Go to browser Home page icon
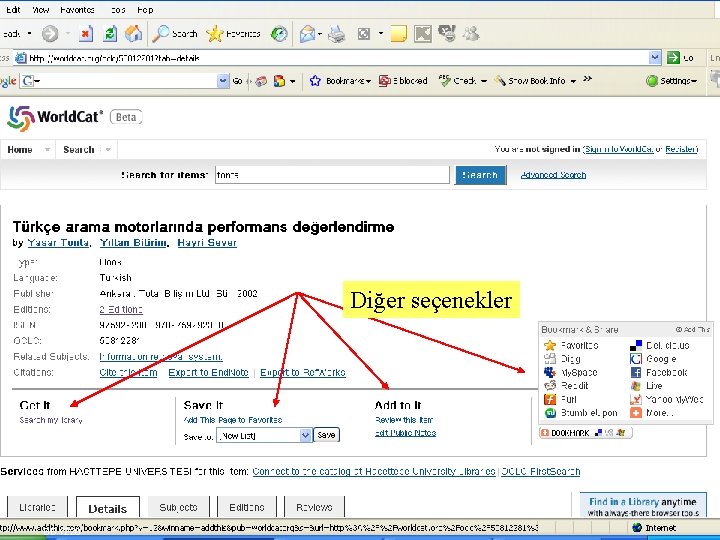Screen dimensions: 720x540 pos(133,34)
